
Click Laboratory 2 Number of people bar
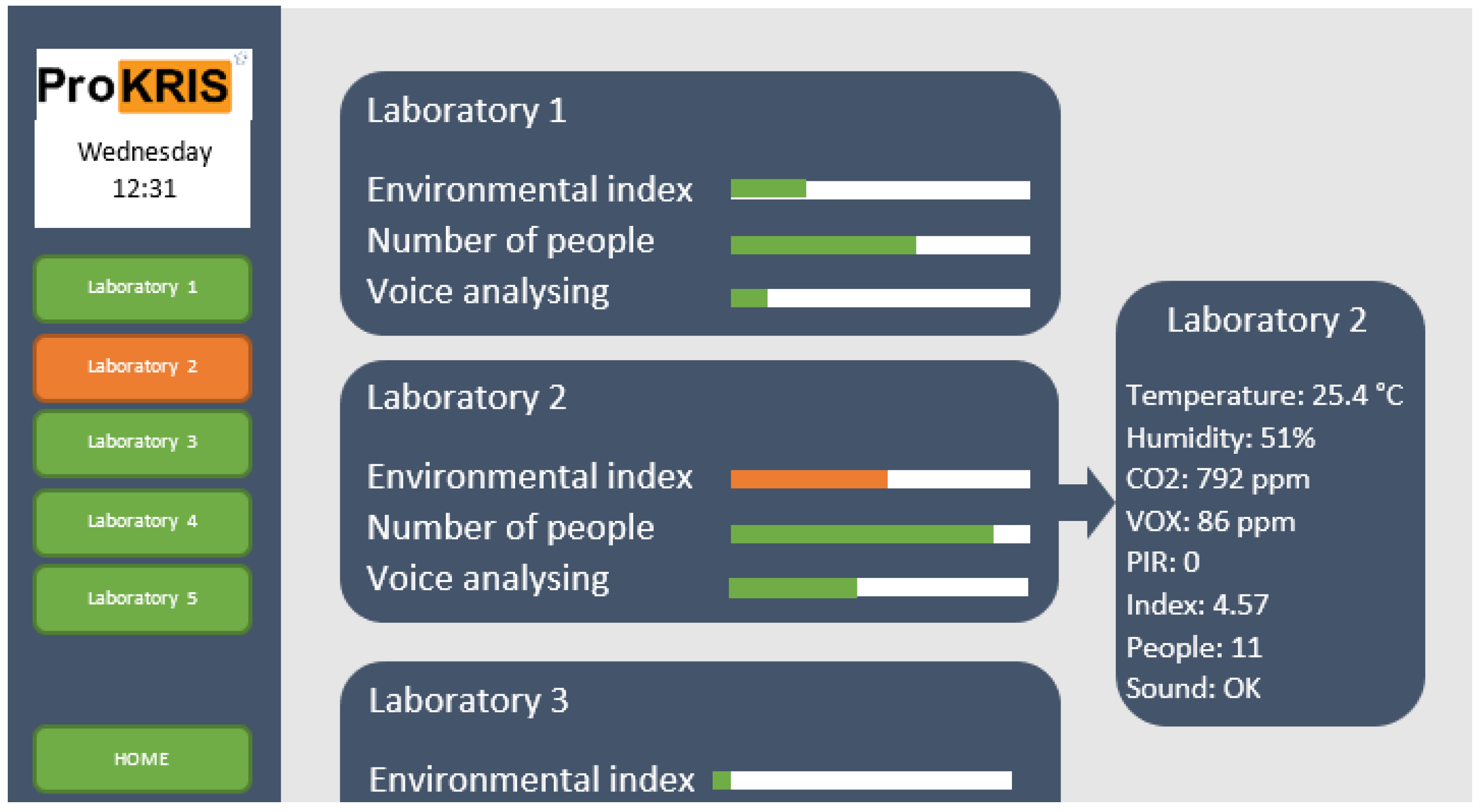tap(880, 533)
